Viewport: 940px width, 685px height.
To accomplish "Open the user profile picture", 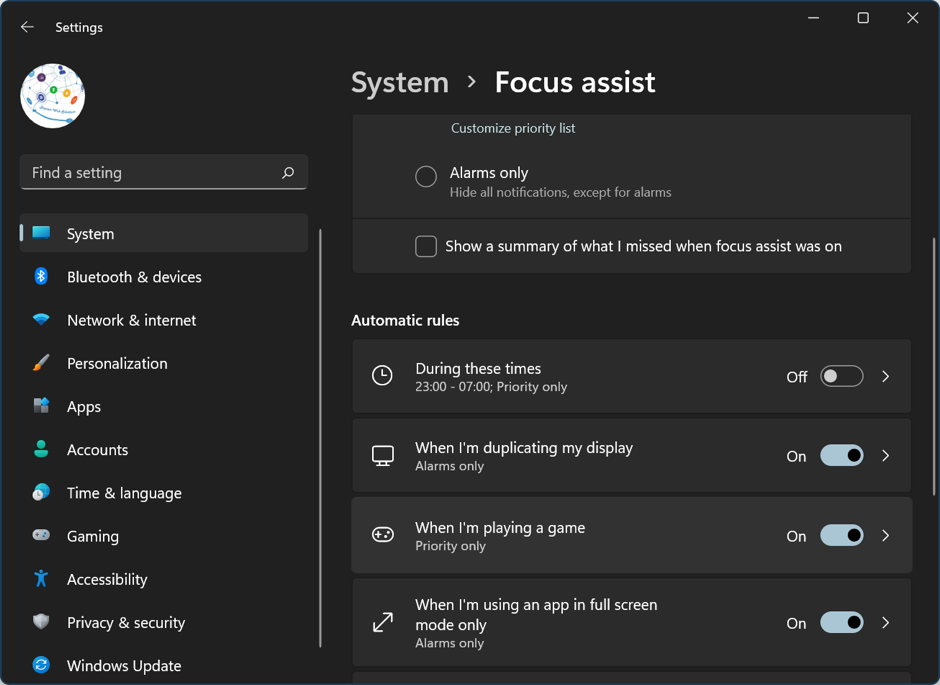I will coord(53,96).
